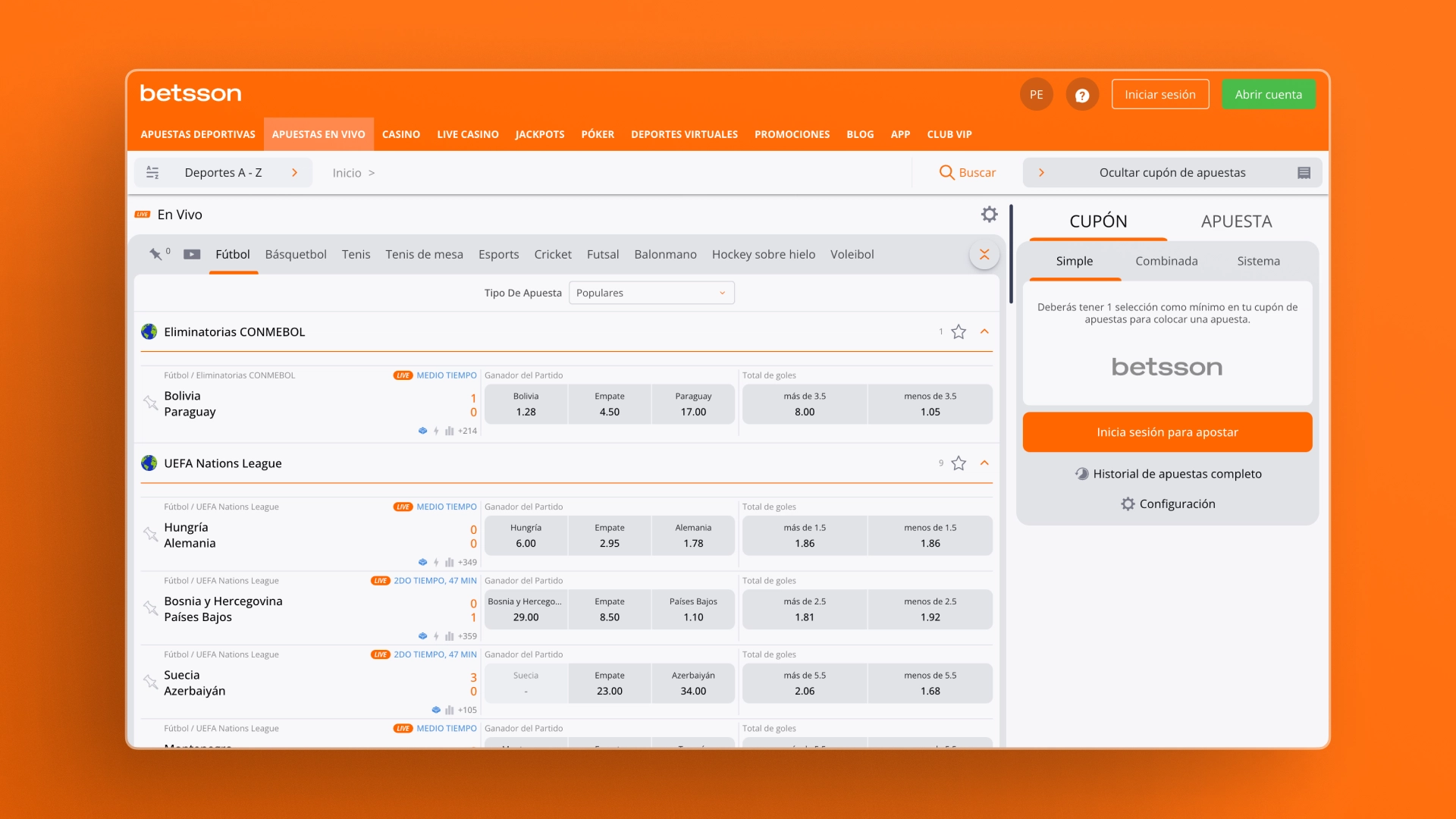Click Deportes A-Z sort icon

[152, 173]
